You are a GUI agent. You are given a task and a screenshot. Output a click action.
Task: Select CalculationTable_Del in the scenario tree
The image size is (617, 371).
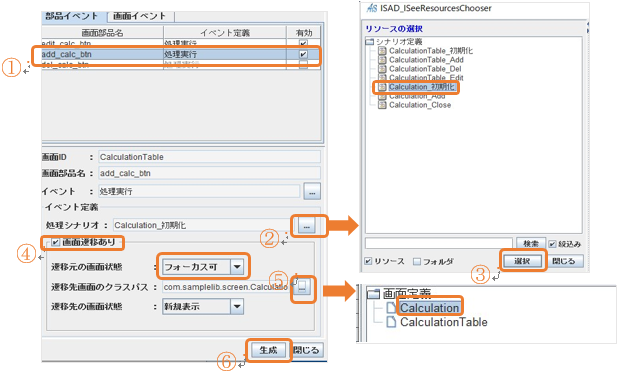pos(425,69)
